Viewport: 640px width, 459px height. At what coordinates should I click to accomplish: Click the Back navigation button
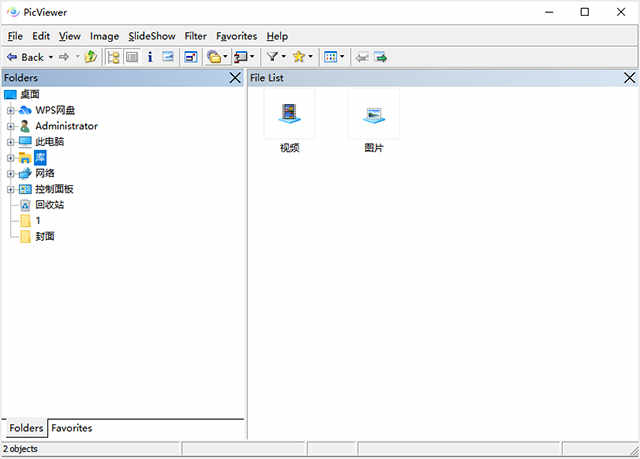24,57
